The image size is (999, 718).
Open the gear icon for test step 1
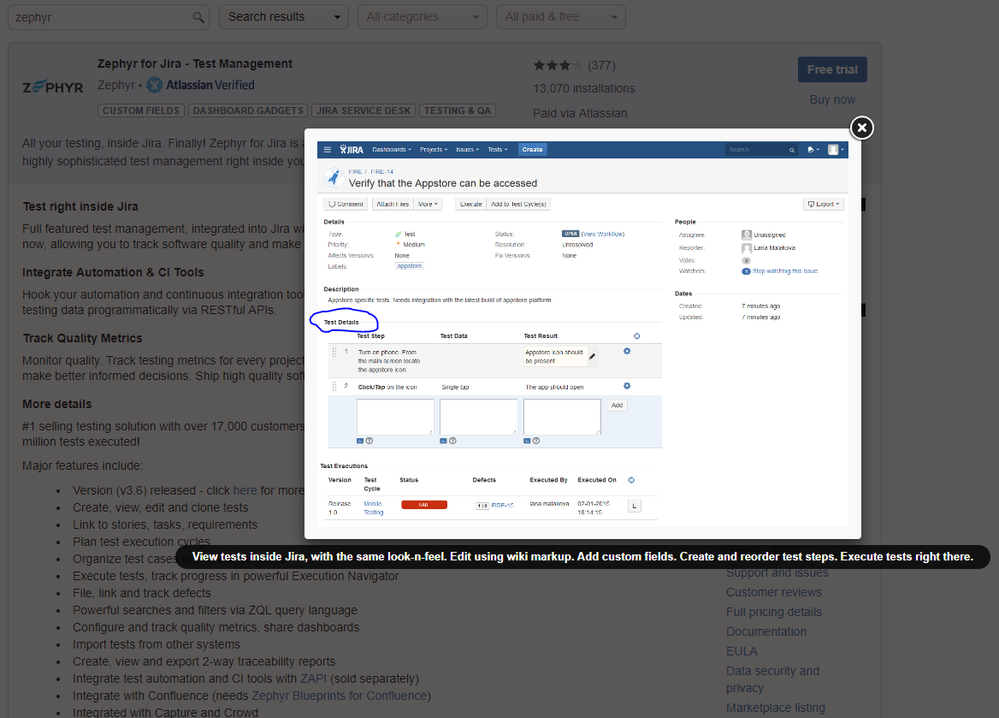click(627, 351)
